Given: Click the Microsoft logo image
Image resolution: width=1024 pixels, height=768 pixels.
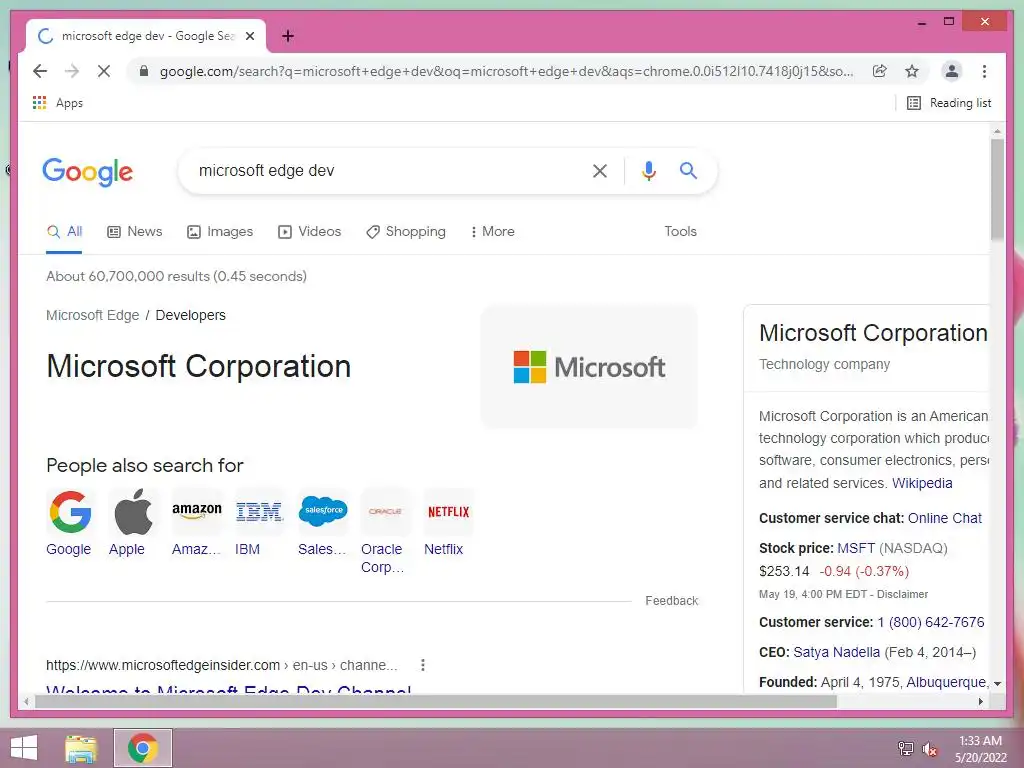Looking at the screenshot, I should pos(589,367).
